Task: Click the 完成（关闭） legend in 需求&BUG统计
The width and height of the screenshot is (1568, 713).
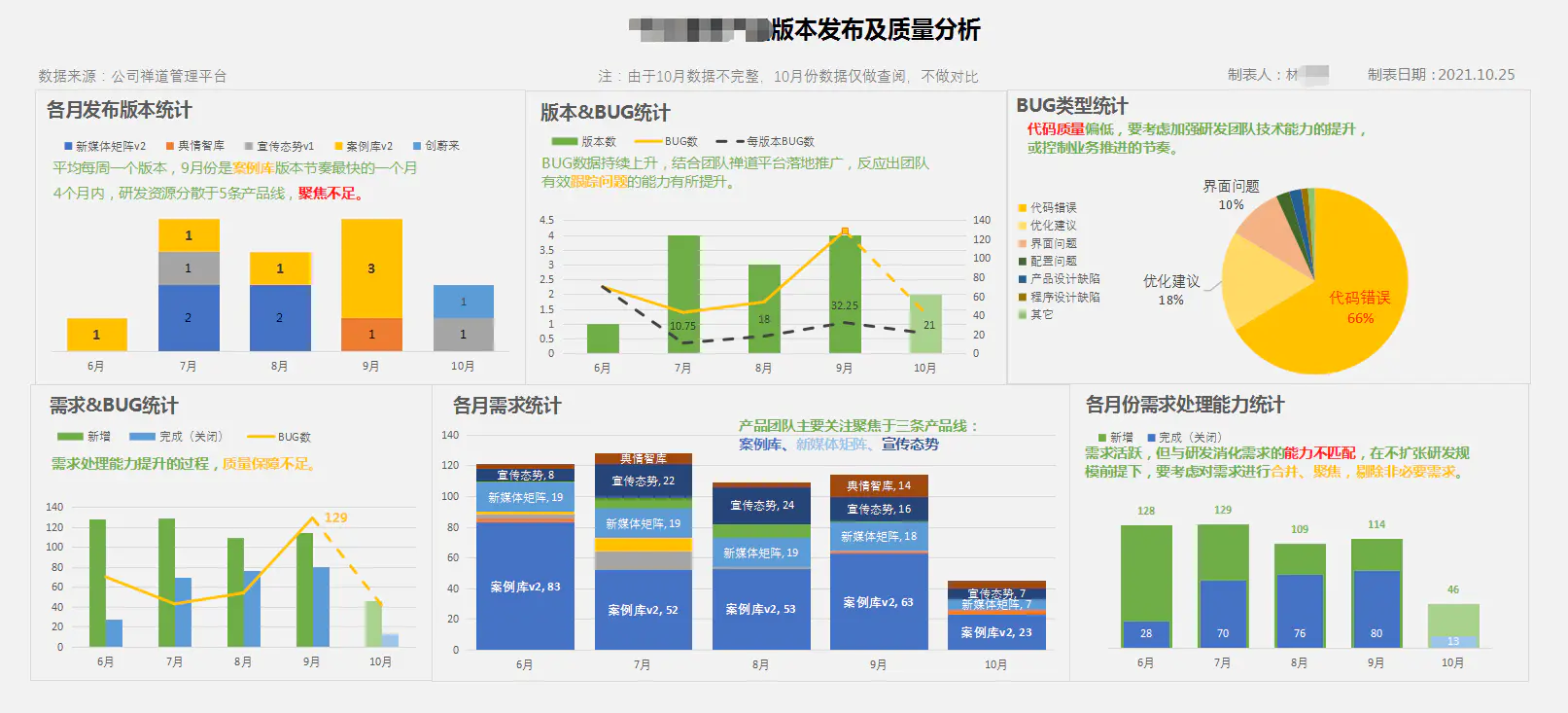Action: [x=176, y=437]
